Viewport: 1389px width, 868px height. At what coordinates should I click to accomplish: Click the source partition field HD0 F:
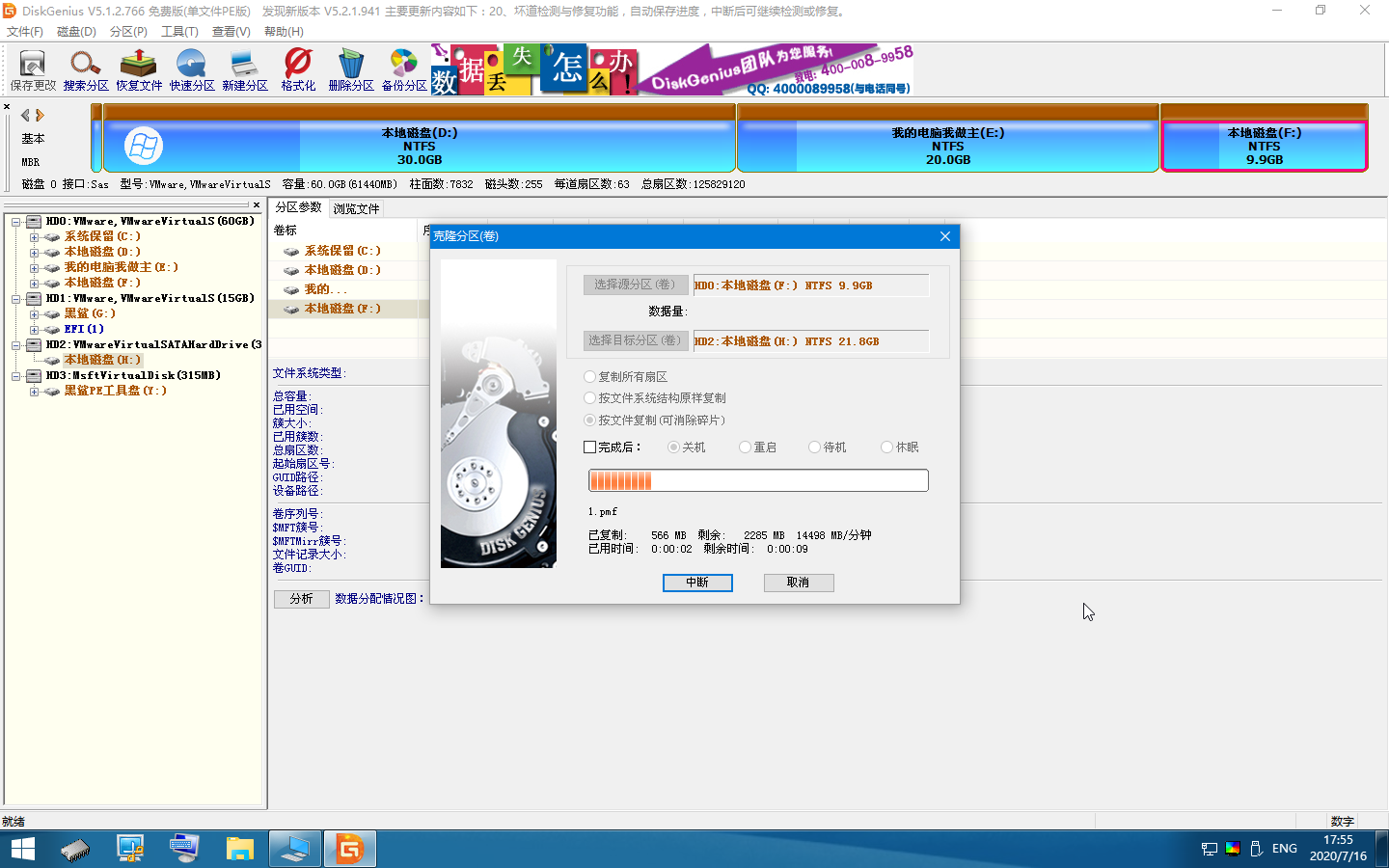point(811,285)
